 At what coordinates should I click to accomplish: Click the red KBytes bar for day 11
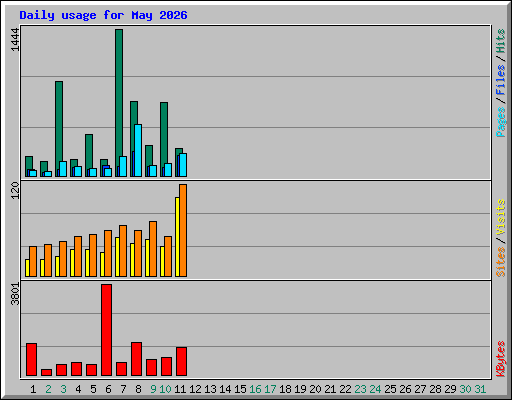181,361
